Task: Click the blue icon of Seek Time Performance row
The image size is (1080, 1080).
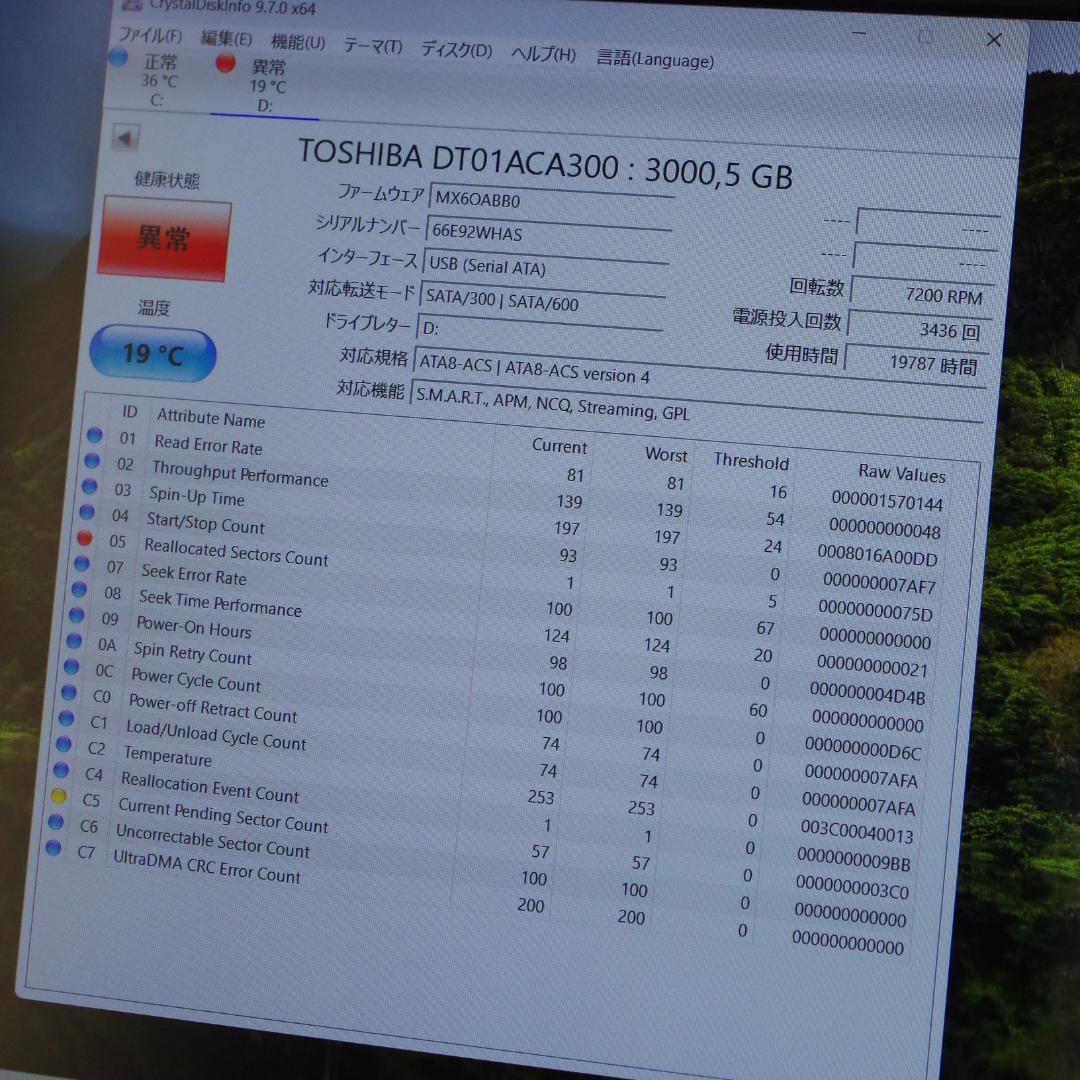Action: point(79,589)
